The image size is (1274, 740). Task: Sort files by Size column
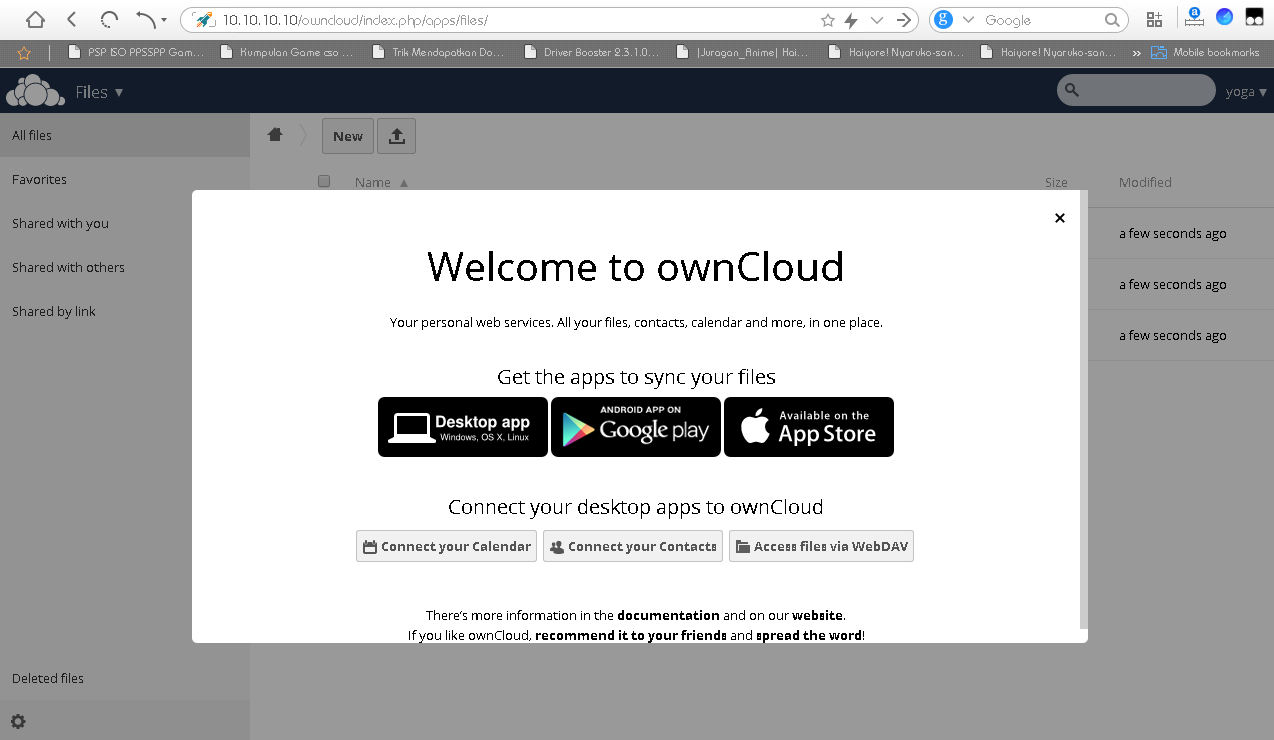[x=1056, y=182]
